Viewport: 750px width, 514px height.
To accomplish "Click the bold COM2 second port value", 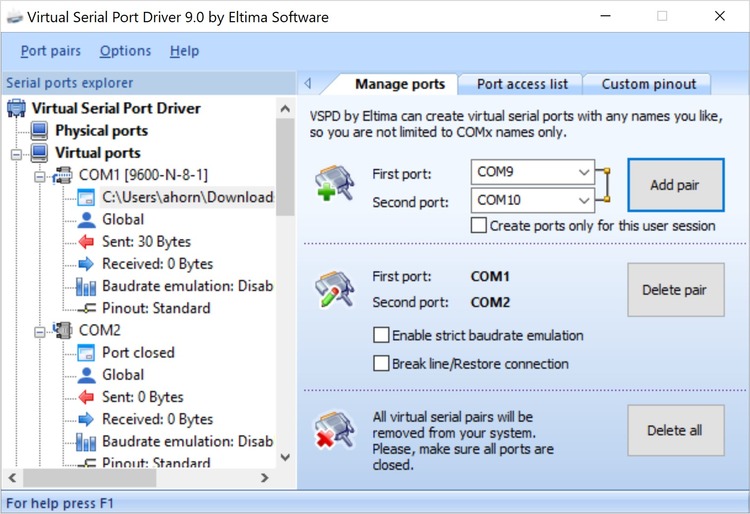I will coord(490,302).
